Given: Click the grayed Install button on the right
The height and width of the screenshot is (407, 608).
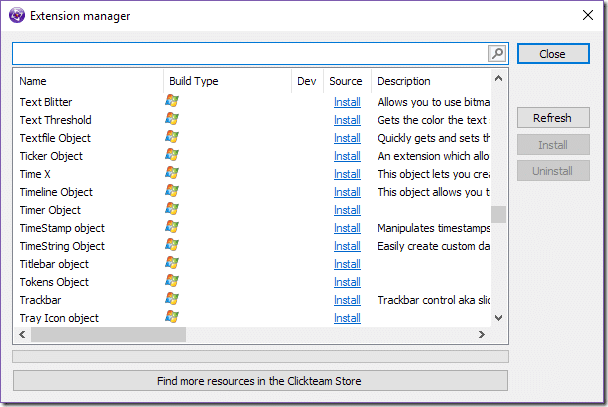Looking at the screenshot, I should (x=553, y=145).
